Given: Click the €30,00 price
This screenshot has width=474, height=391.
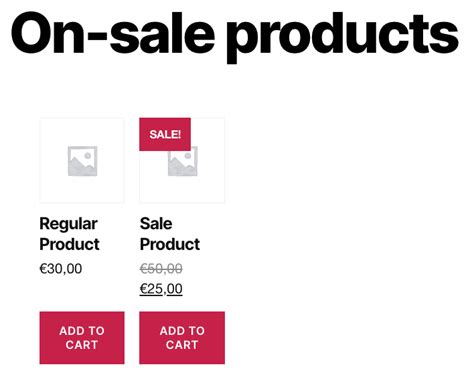Looking at the screenshot, I should (61, 269).
